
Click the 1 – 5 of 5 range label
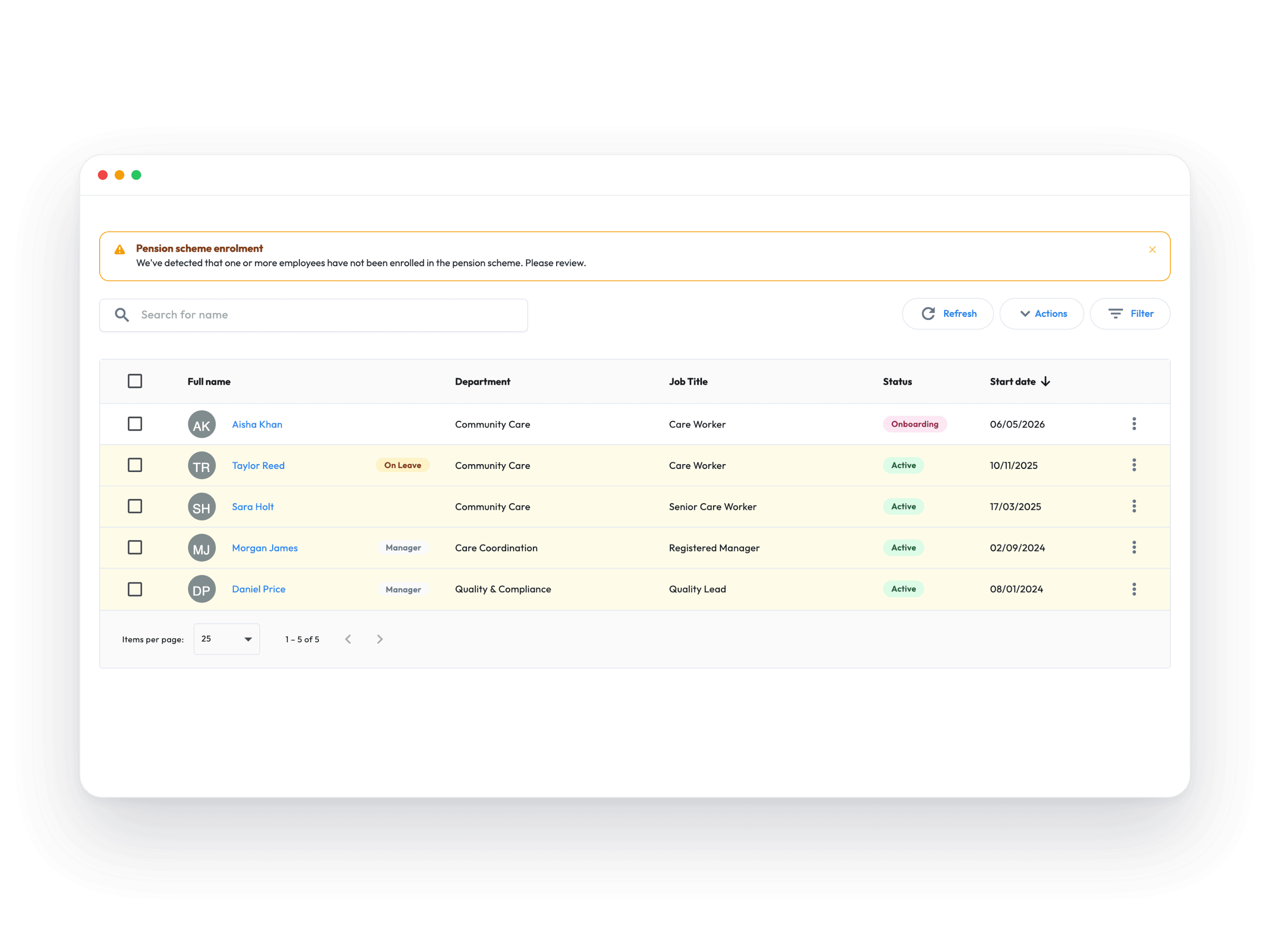point(302,640)
